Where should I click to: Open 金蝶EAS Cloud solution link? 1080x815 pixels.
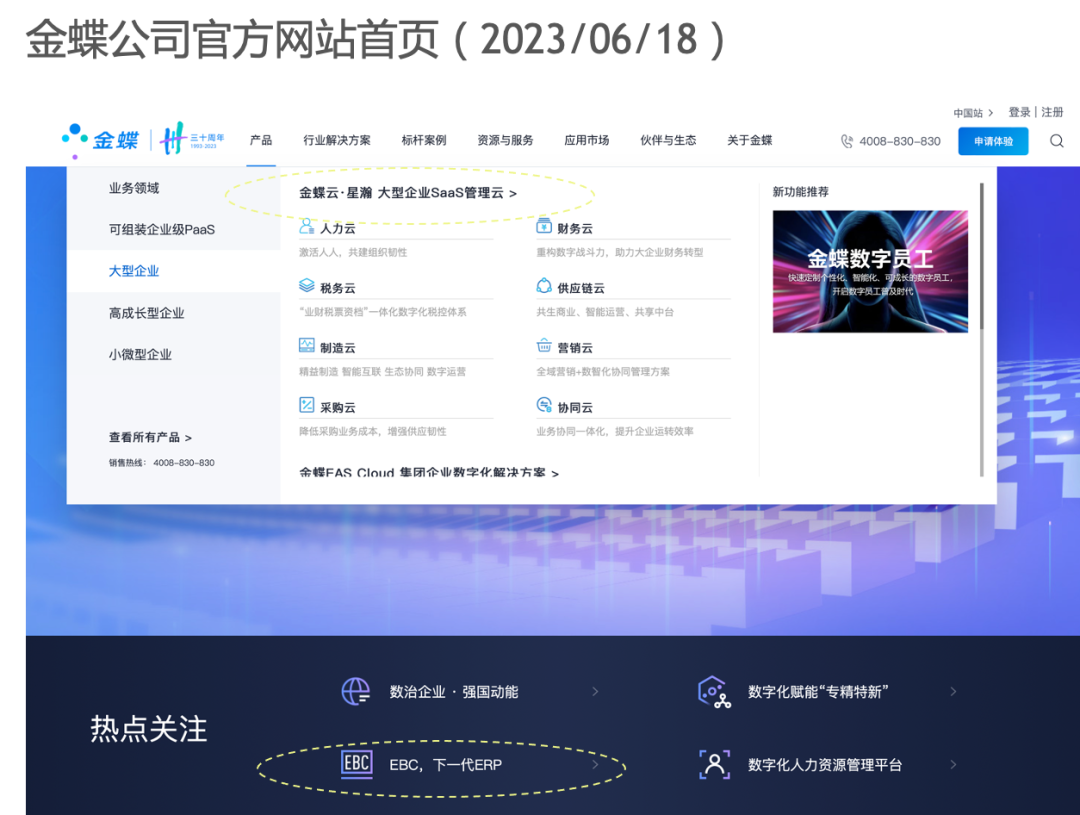428,473
